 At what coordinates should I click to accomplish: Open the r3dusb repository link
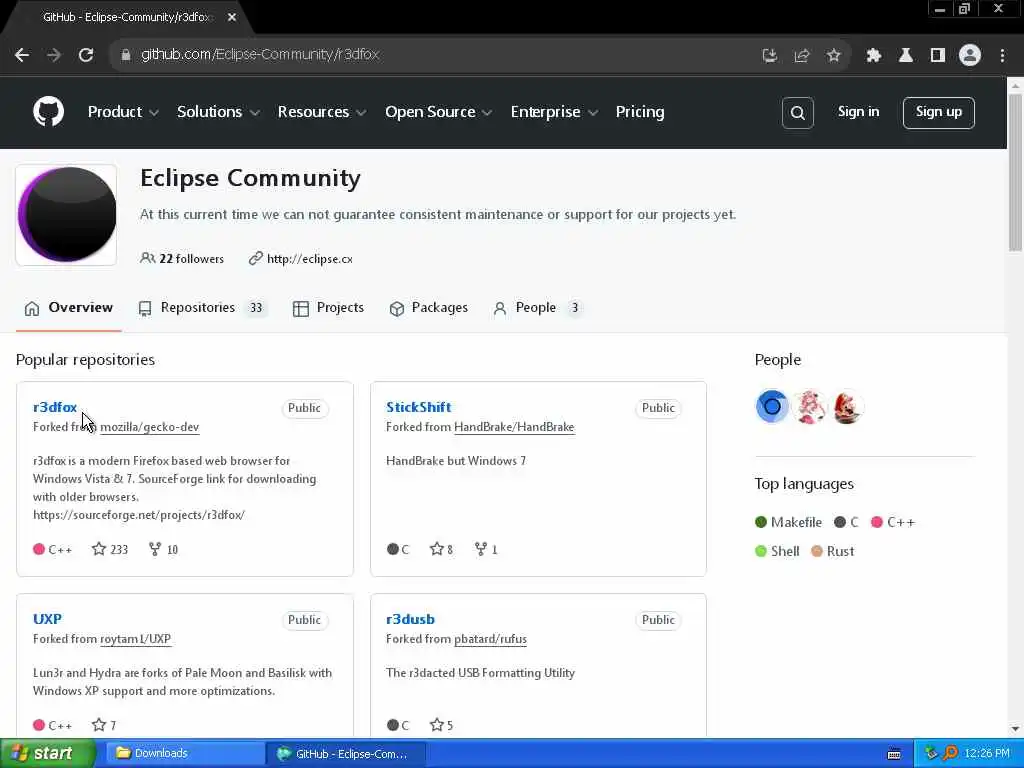[x=410, y=619]
